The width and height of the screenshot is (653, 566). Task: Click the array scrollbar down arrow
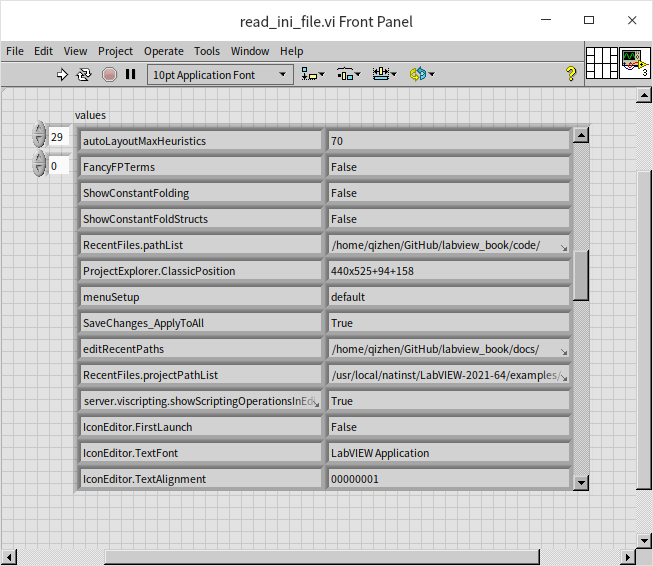point(581,483)
